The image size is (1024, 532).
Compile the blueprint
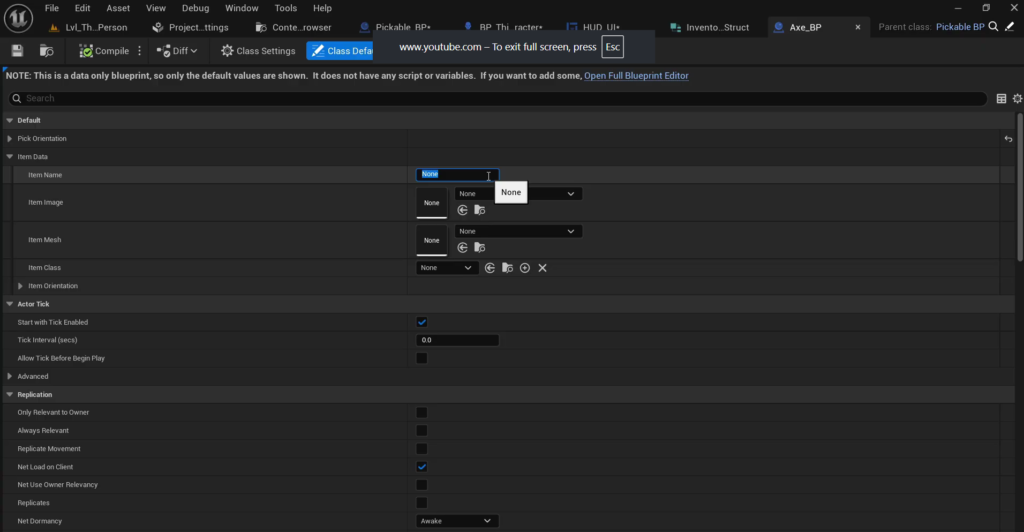coord(104,51)
